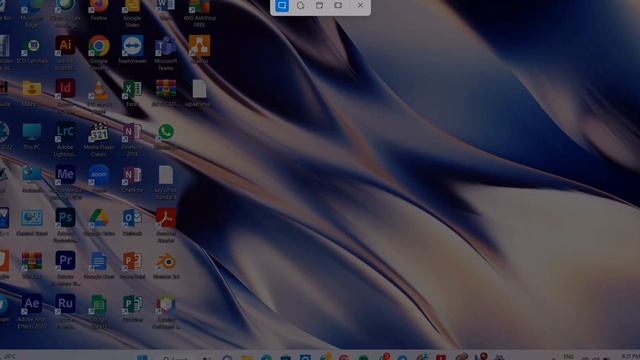Select the Outlook desktop shortcut

132,222
